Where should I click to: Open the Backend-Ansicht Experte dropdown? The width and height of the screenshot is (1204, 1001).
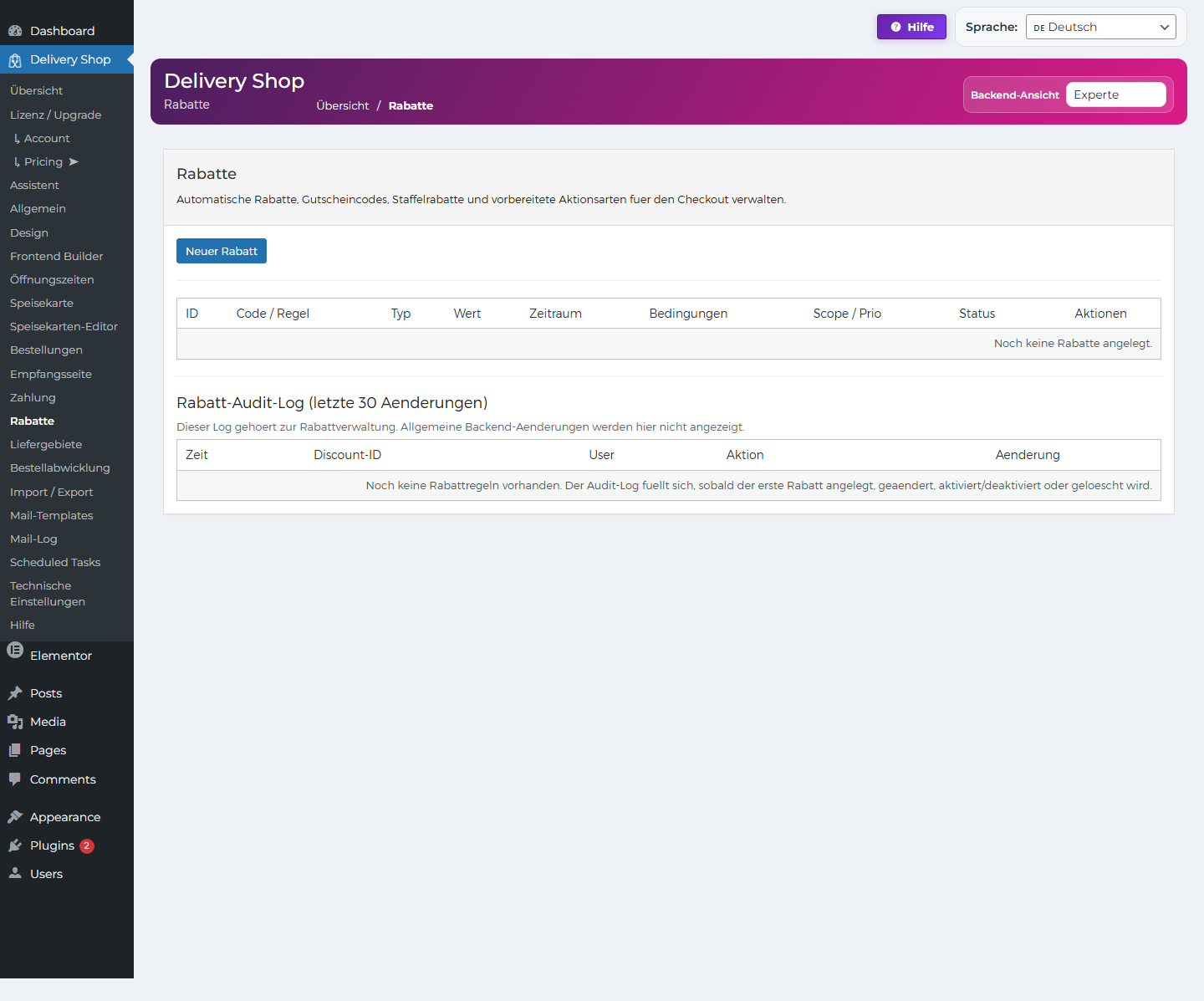[x=1115, y=94]
